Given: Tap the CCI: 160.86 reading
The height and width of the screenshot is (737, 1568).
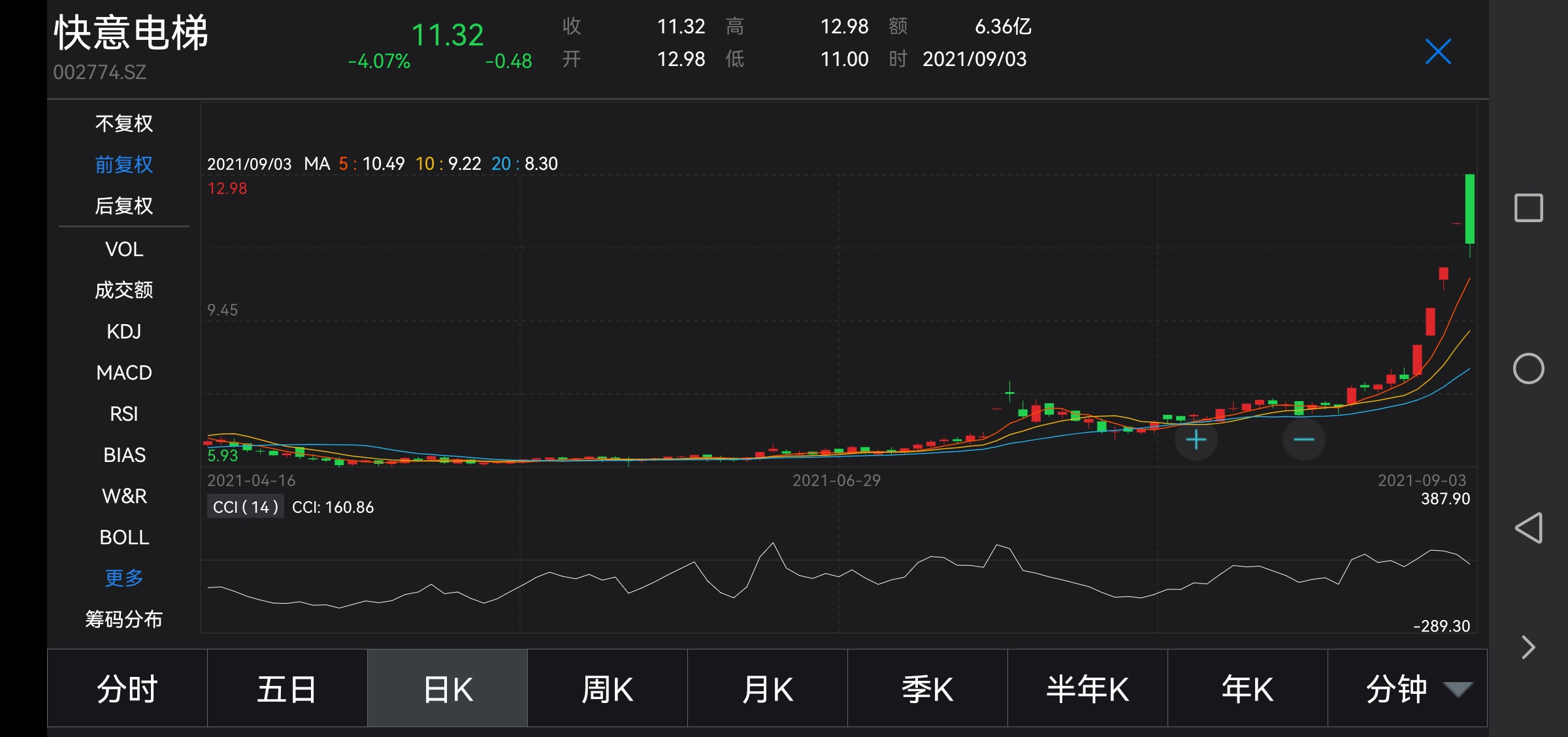Looking at the screenshot, I should (333, 507).
